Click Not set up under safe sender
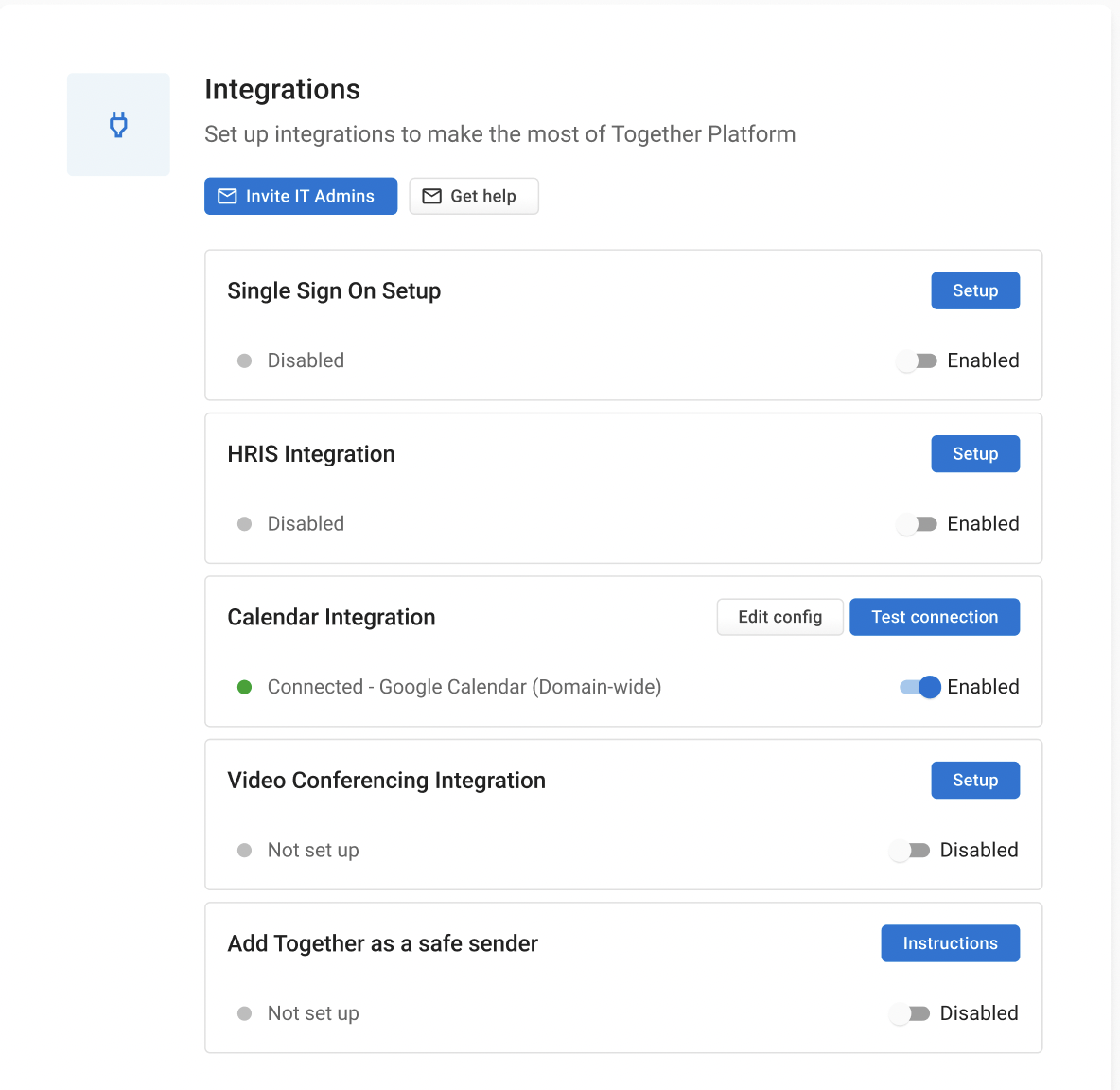The height and width of the screenshot is (1090, 1120). point(313,1012)
